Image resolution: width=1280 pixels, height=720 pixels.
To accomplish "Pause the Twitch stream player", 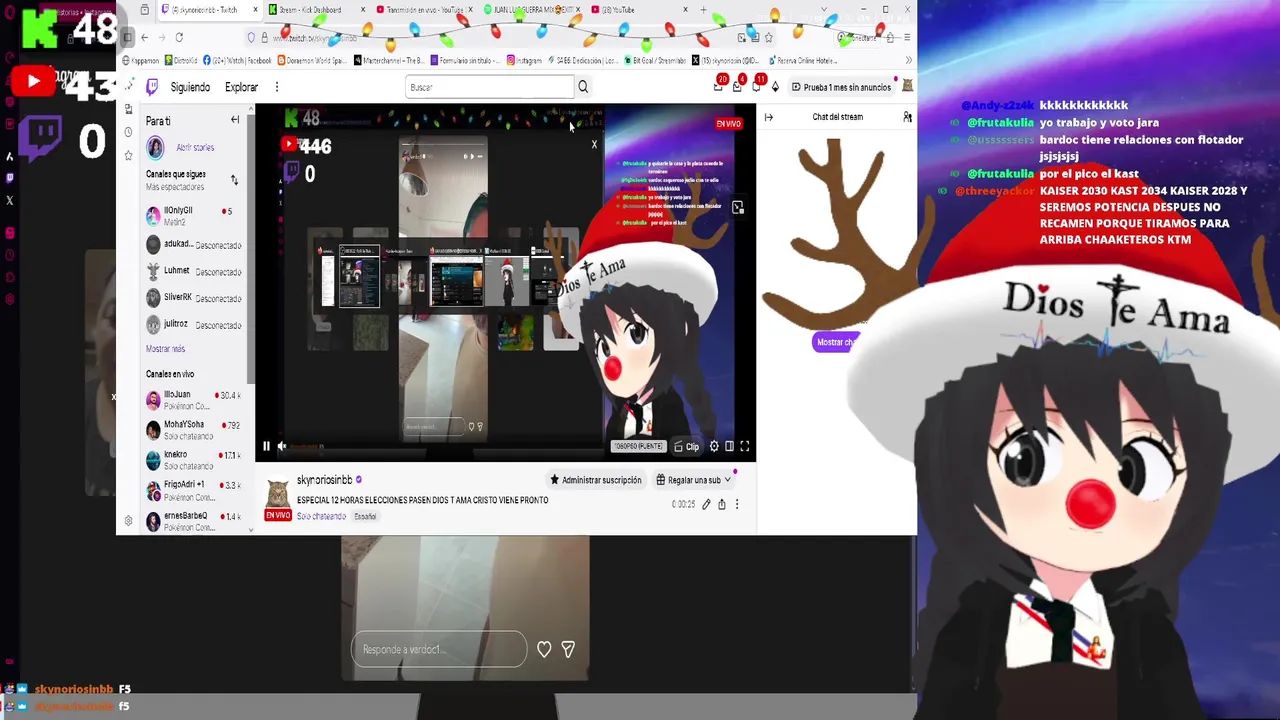I will (x=266, y=447).
